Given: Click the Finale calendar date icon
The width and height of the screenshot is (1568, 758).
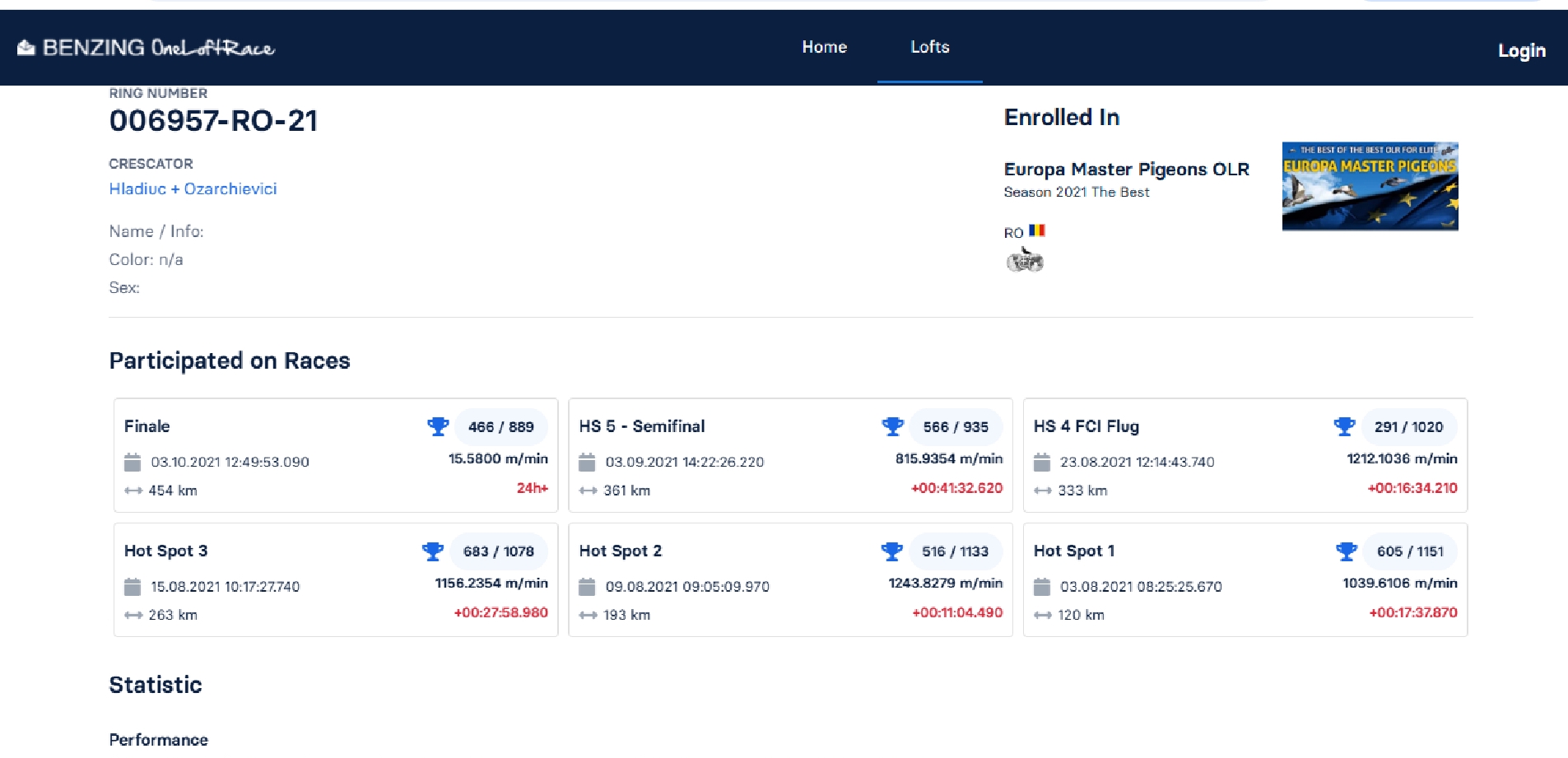Looking at the screenshot, I should [x=133, y=463].
